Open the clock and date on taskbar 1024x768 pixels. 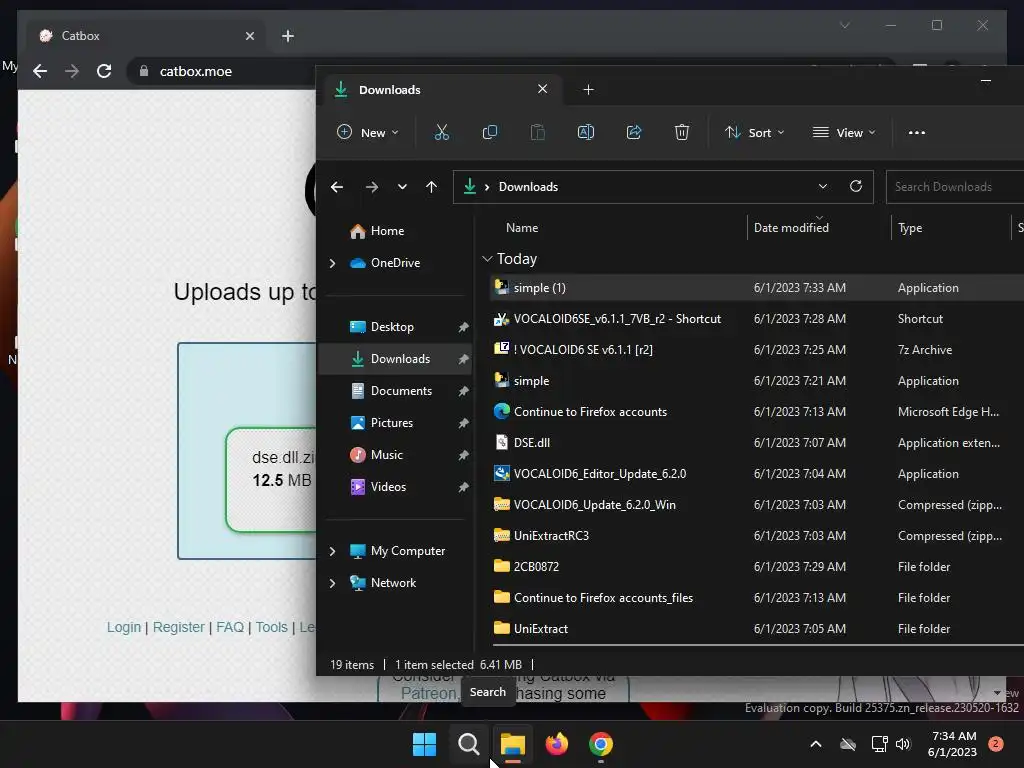point(952,744)
